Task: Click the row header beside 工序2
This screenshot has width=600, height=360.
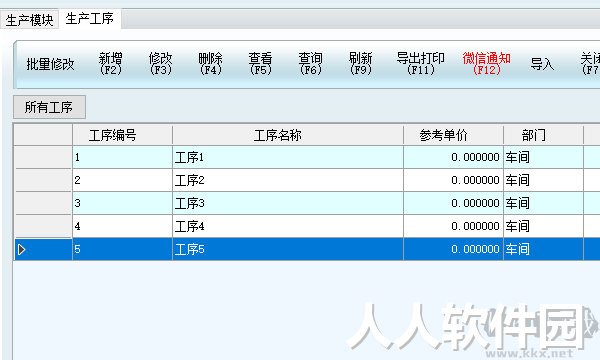Action: [x=43, y=180]
